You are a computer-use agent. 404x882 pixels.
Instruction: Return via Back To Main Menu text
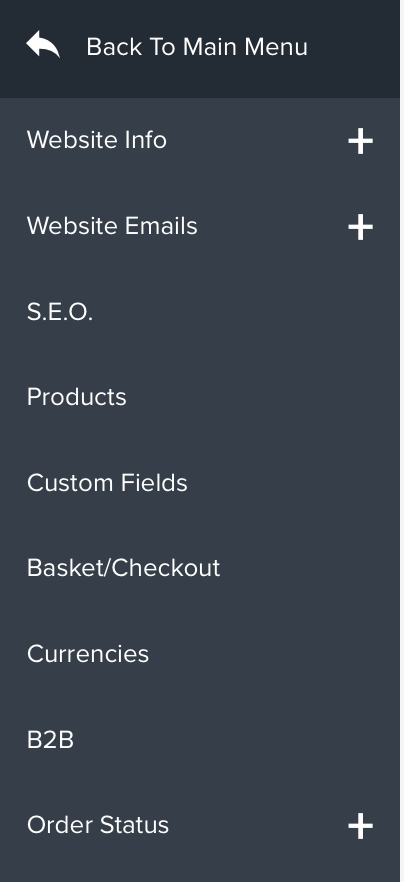197,47
